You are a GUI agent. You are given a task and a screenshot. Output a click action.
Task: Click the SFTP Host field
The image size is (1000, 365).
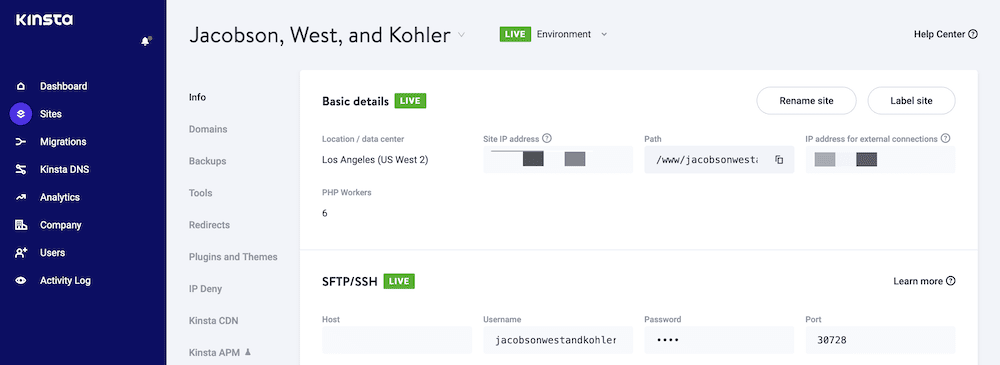pos(397,340)
